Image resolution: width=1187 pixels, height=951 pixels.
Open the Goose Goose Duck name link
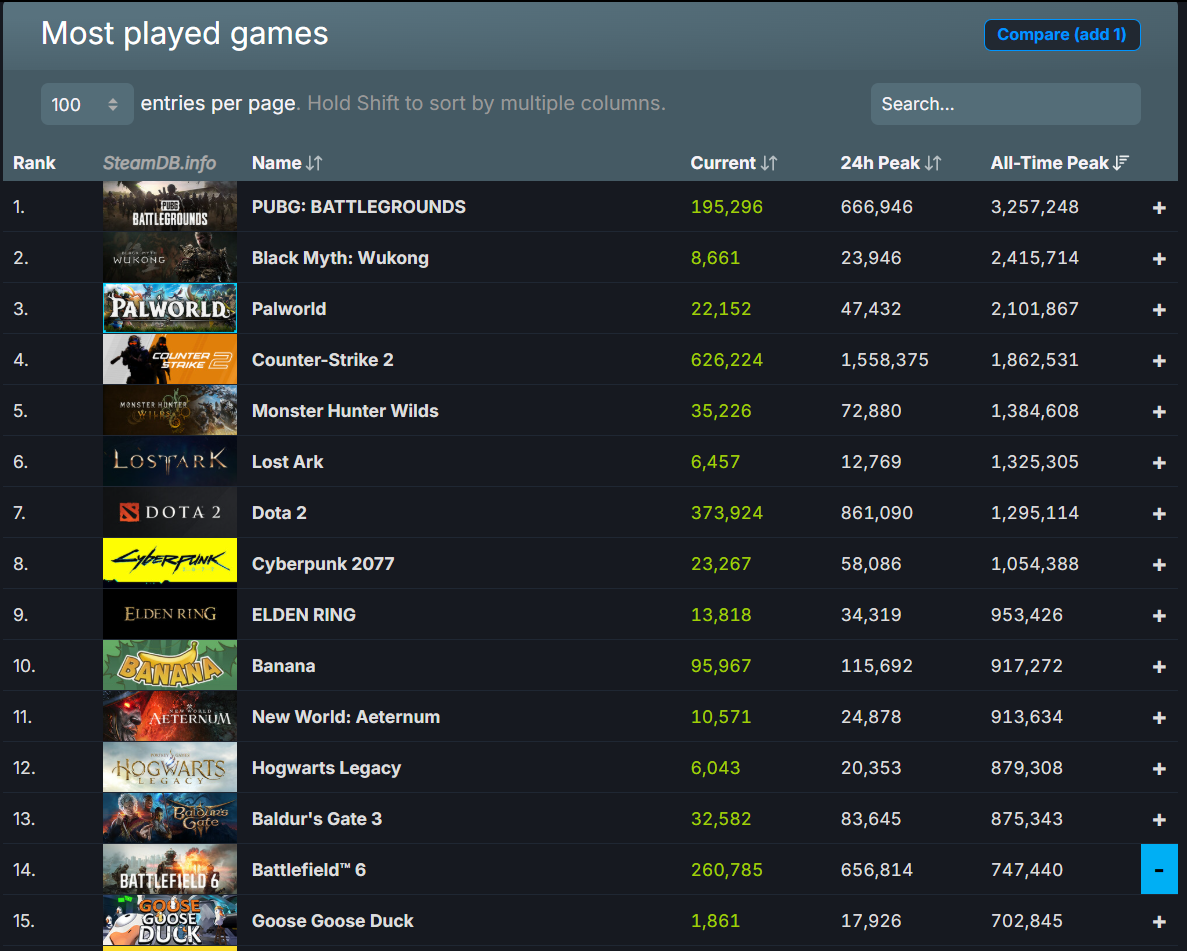[332, 921]
